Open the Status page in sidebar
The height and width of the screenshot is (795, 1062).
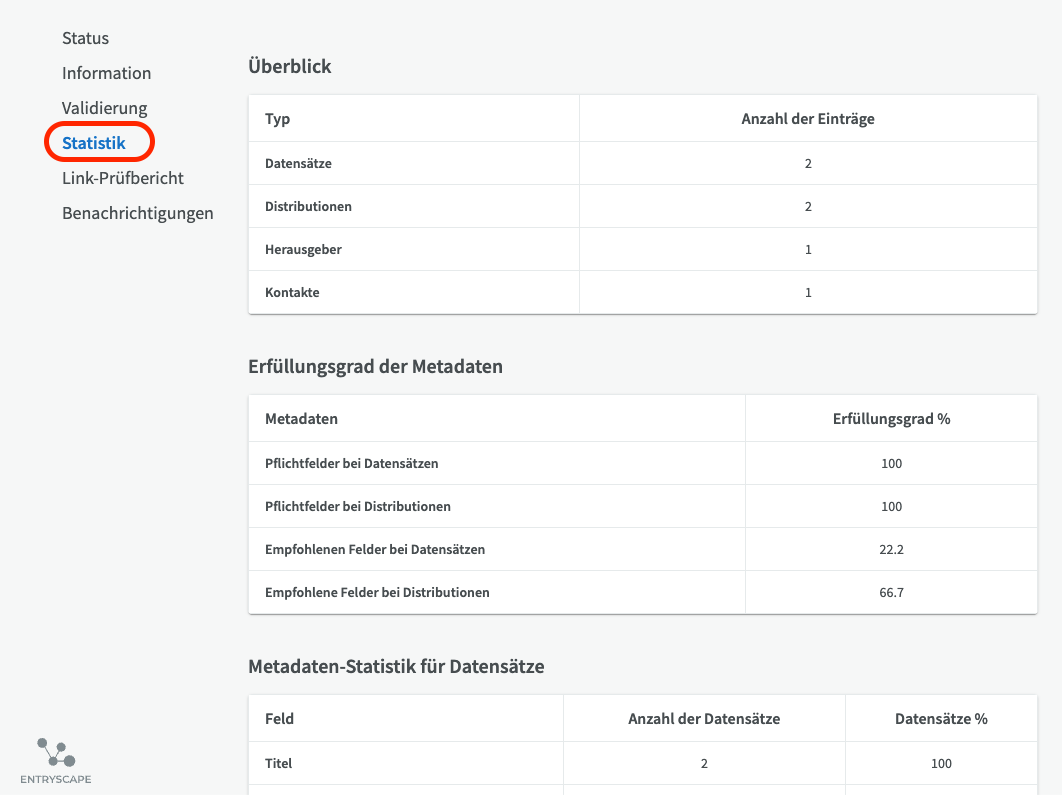click(85, 38)
